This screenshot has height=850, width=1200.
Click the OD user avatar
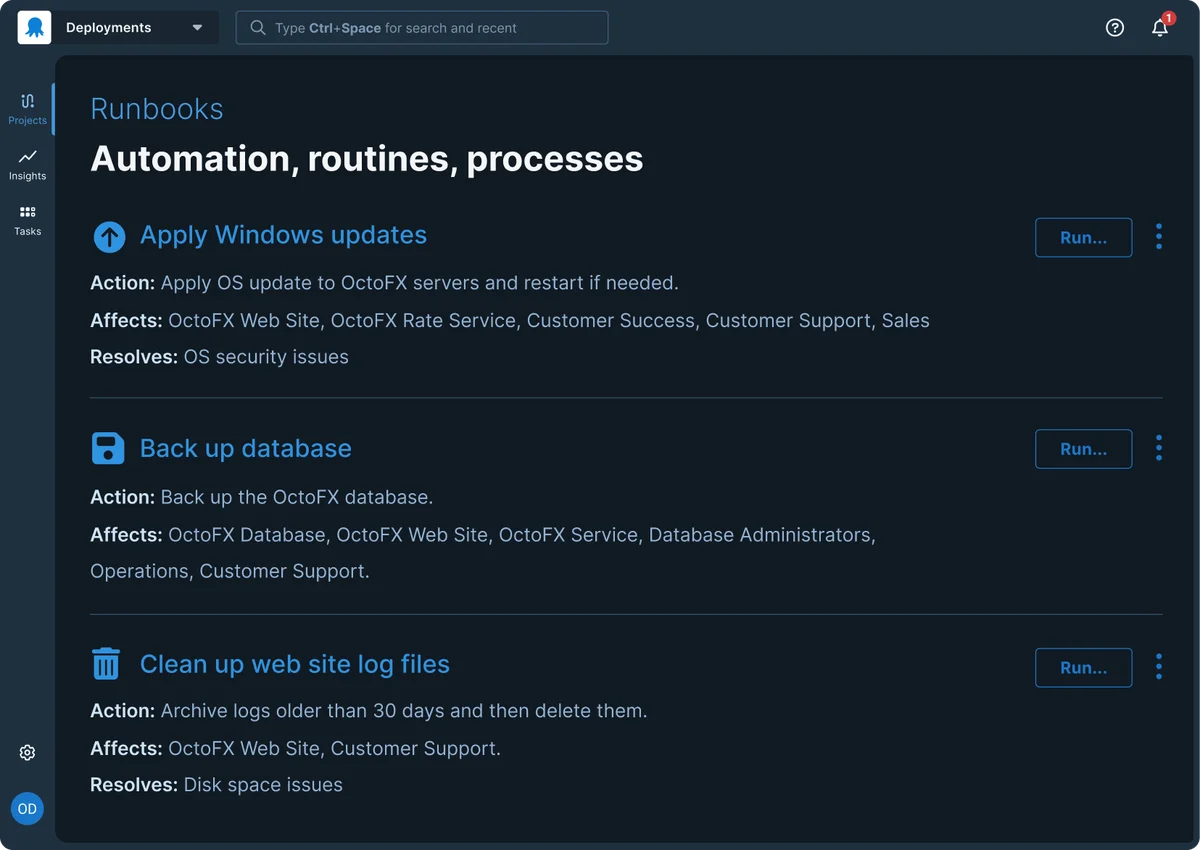[27, 808]
